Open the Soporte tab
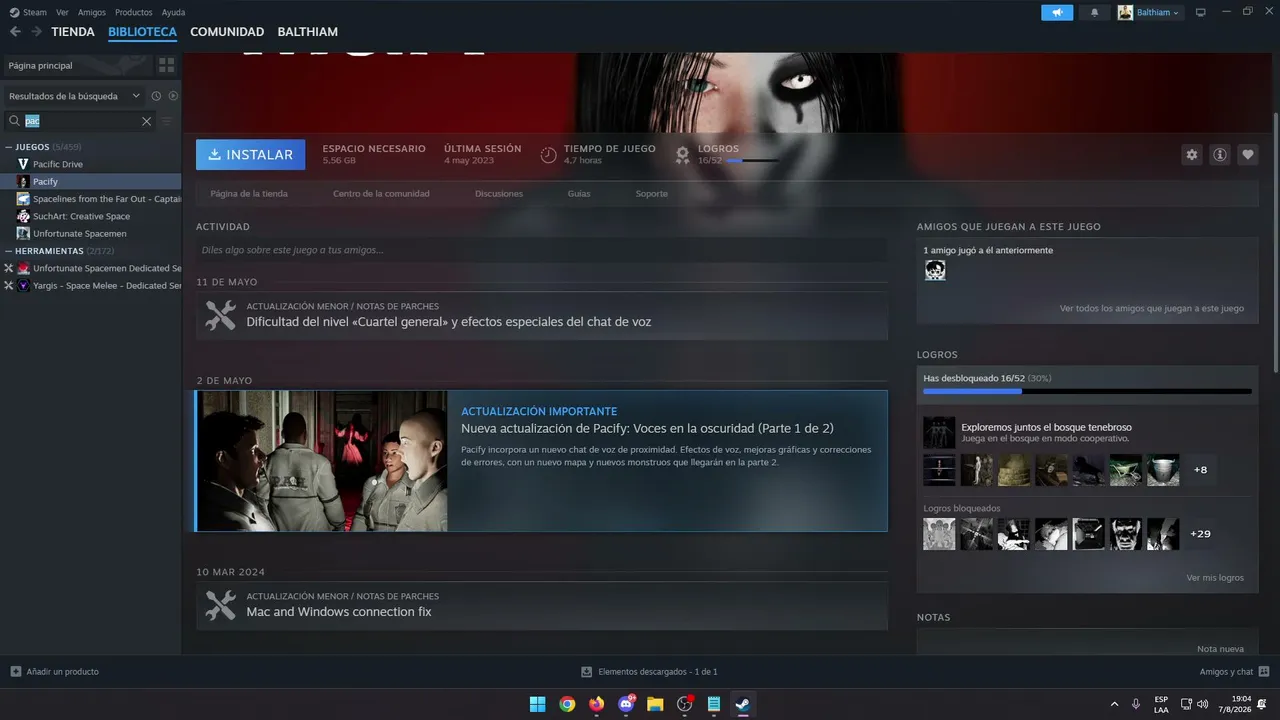This screenshot has width=1280, height=720. coord(652,193)
